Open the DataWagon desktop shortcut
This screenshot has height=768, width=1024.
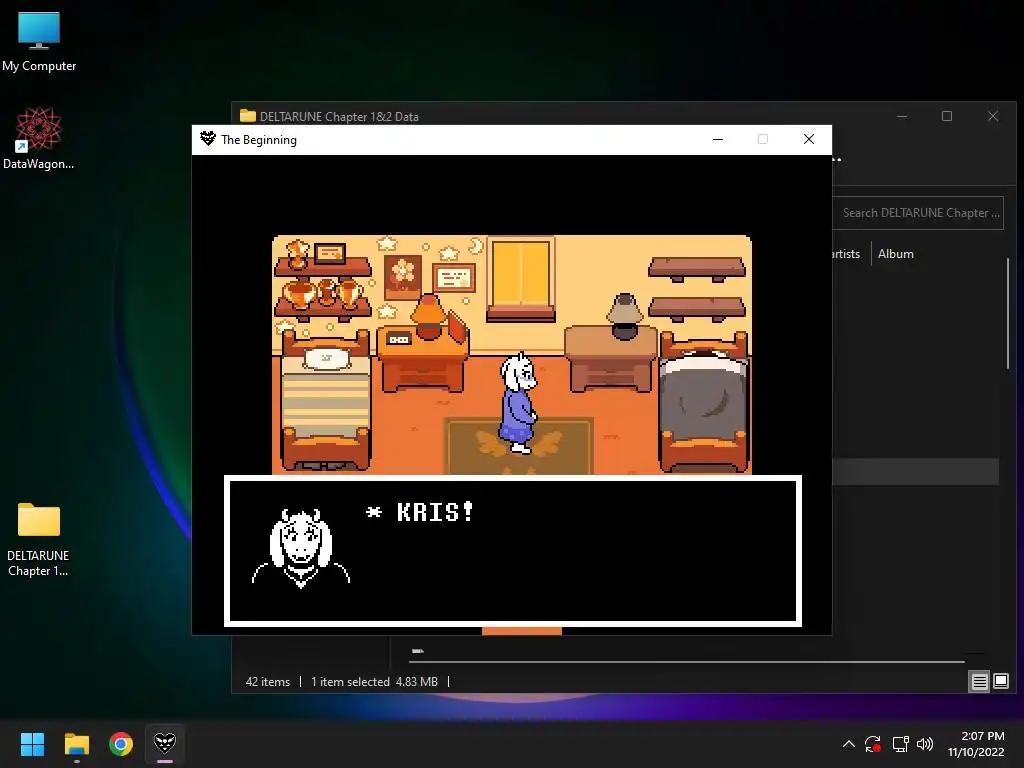click(x=39, y=138)
